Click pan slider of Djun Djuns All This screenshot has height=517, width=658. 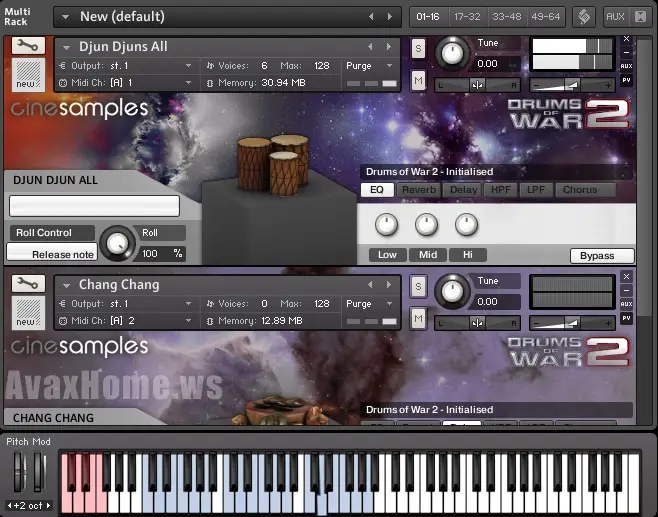(x=477, y=85)
